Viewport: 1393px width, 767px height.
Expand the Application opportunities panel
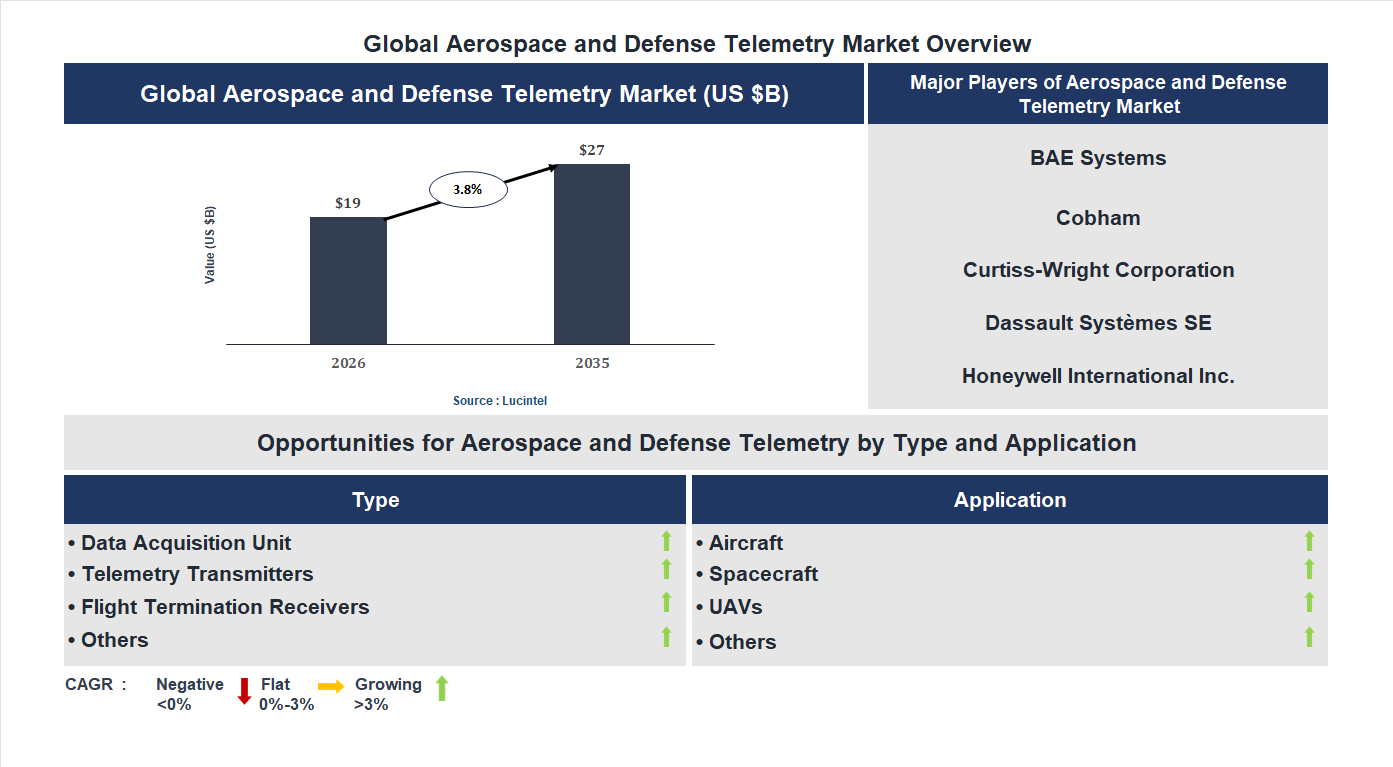click(1010, 499)
